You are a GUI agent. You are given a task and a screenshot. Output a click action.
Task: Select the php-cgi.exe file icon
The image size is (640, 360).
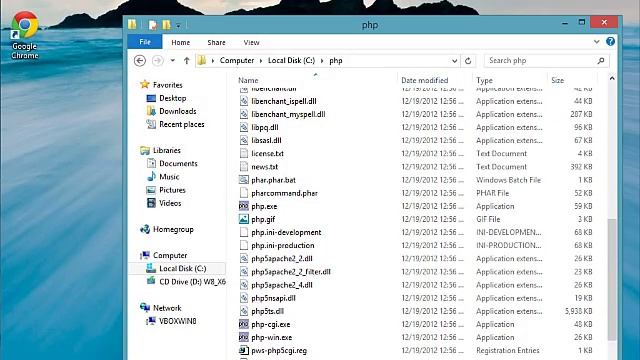tap(244, 324)
